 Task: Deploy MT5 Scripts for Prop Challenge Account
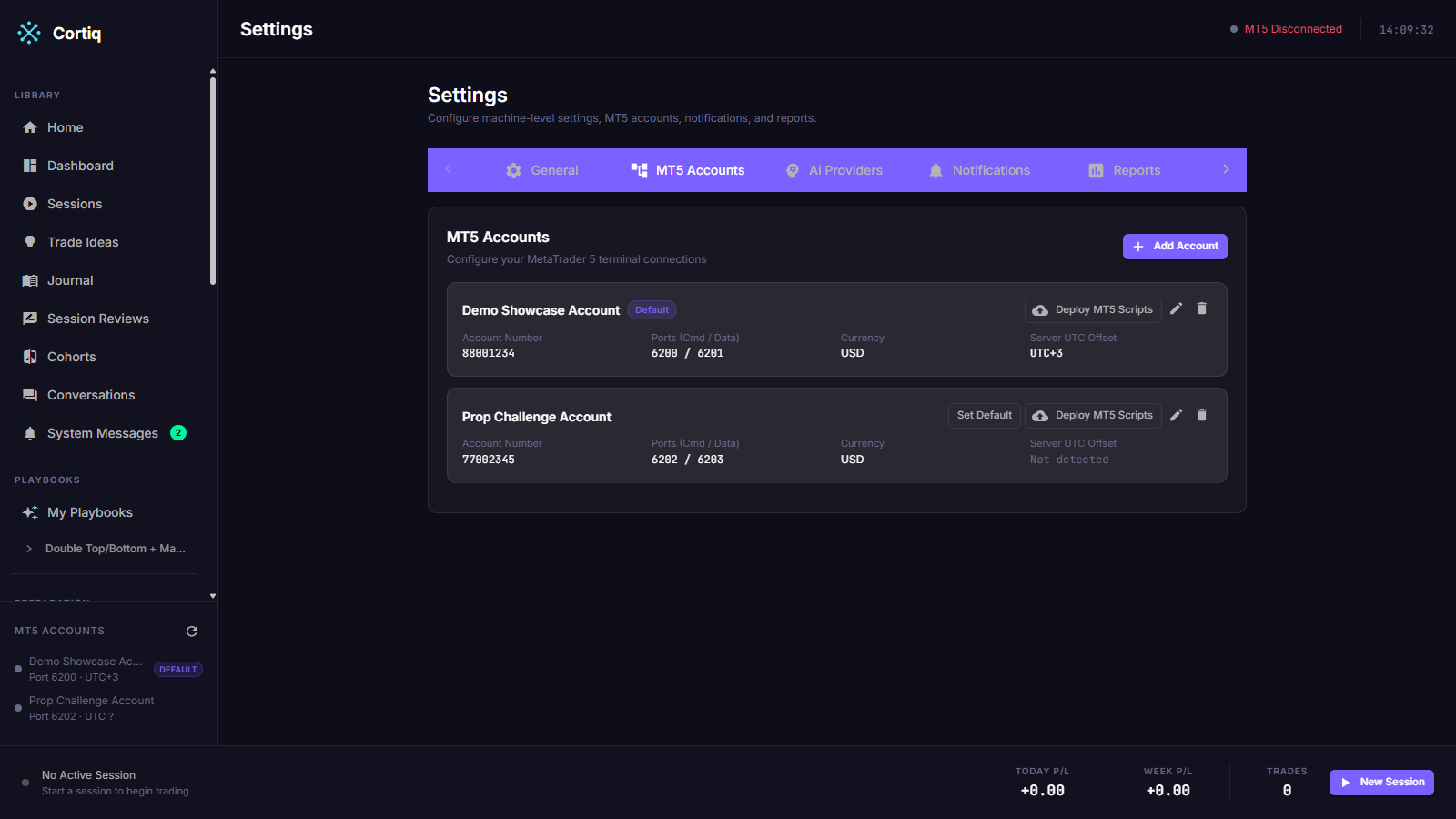click(1093, 416)
